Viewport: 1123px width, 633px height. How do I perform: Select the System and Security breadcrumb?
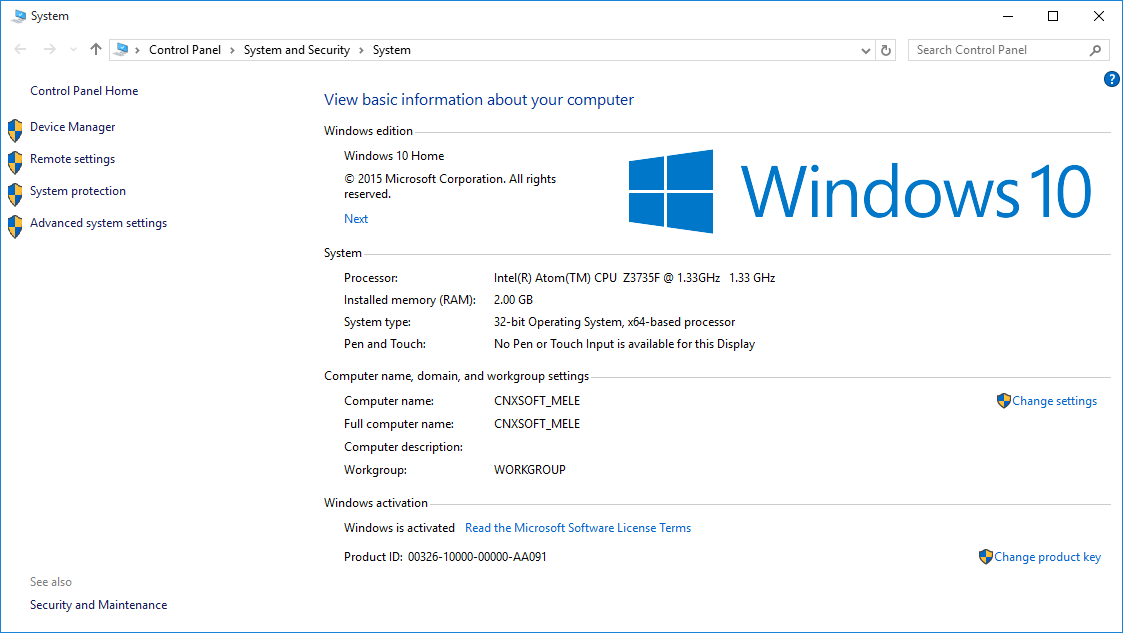click(297, 49)
